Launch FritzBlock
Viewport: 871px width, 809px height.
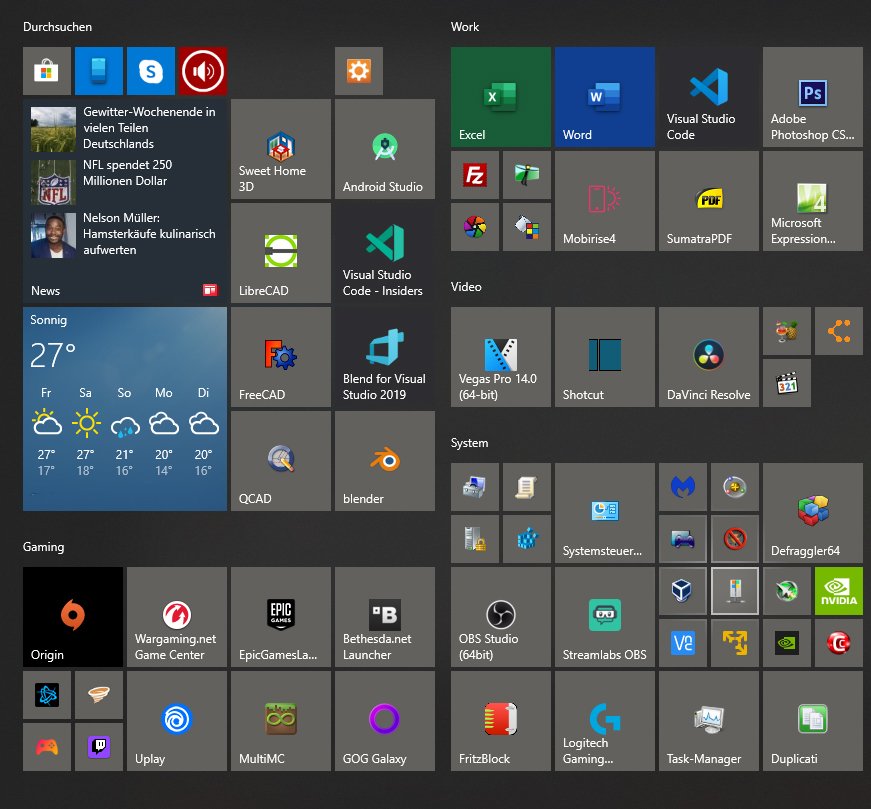500,721
